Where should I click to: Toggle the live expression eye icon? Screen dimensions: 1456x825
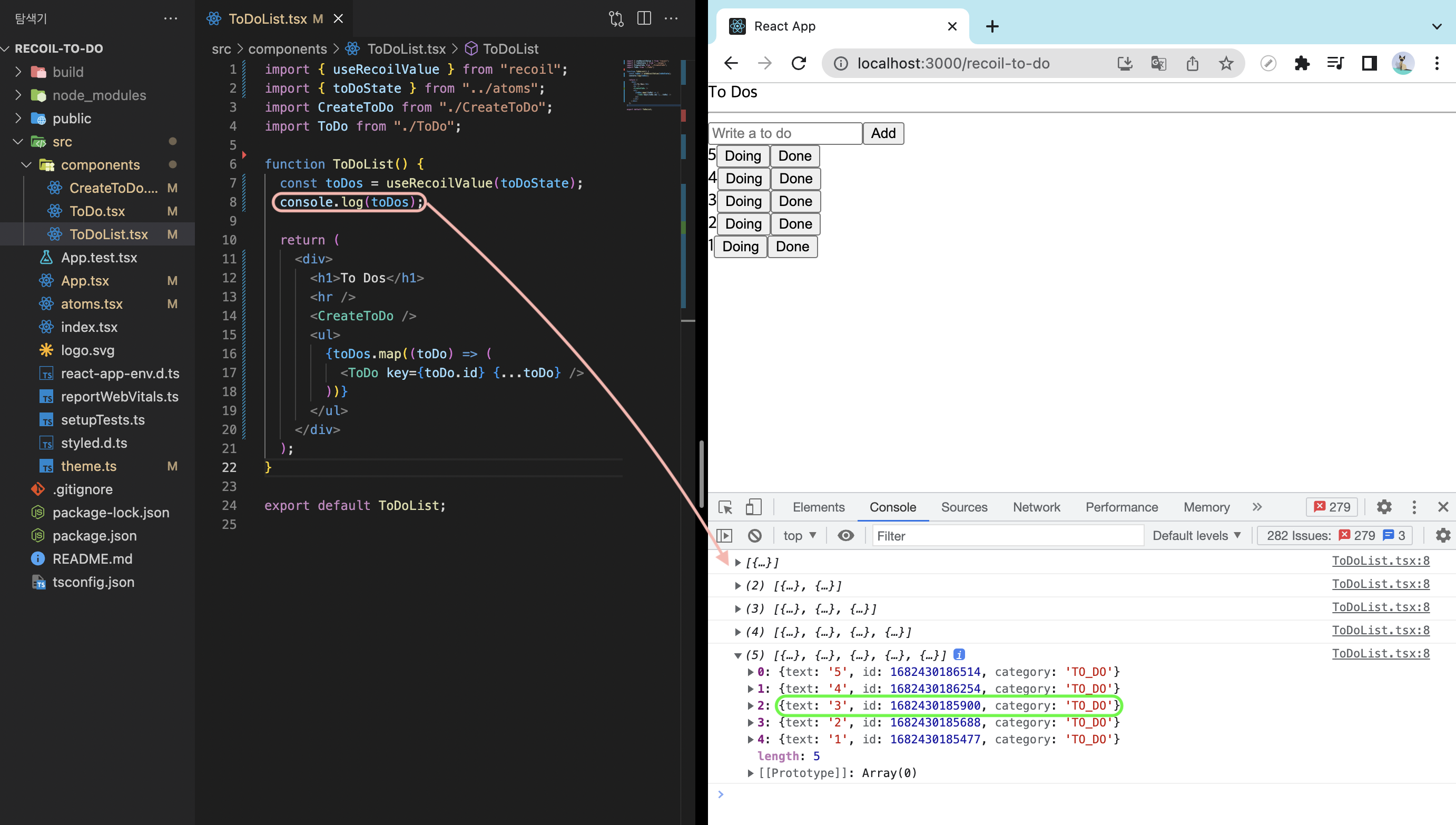[x=845, y=535]
